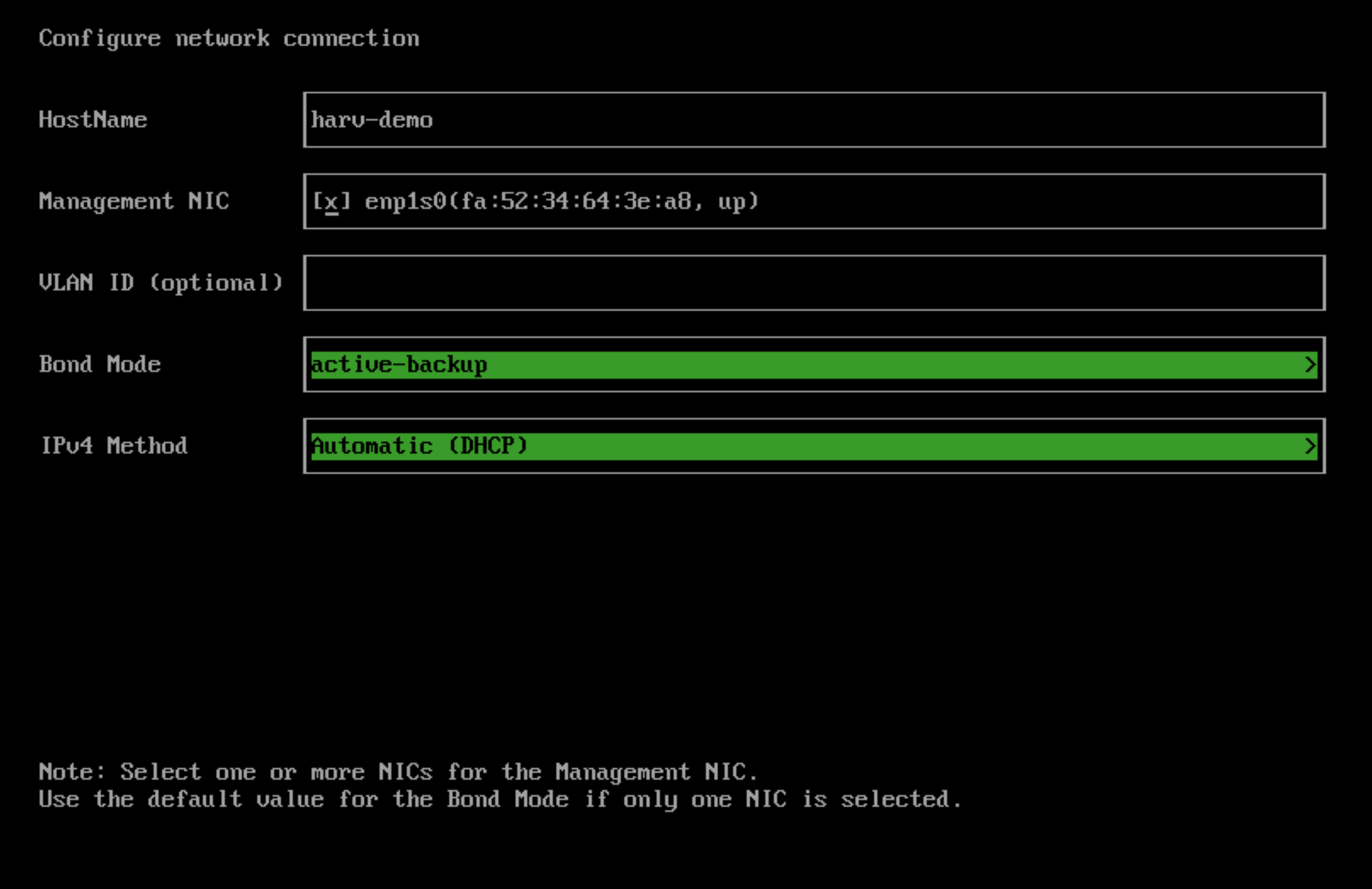
Task: Click the Management NIC label
Action: [x=134, y=202]
